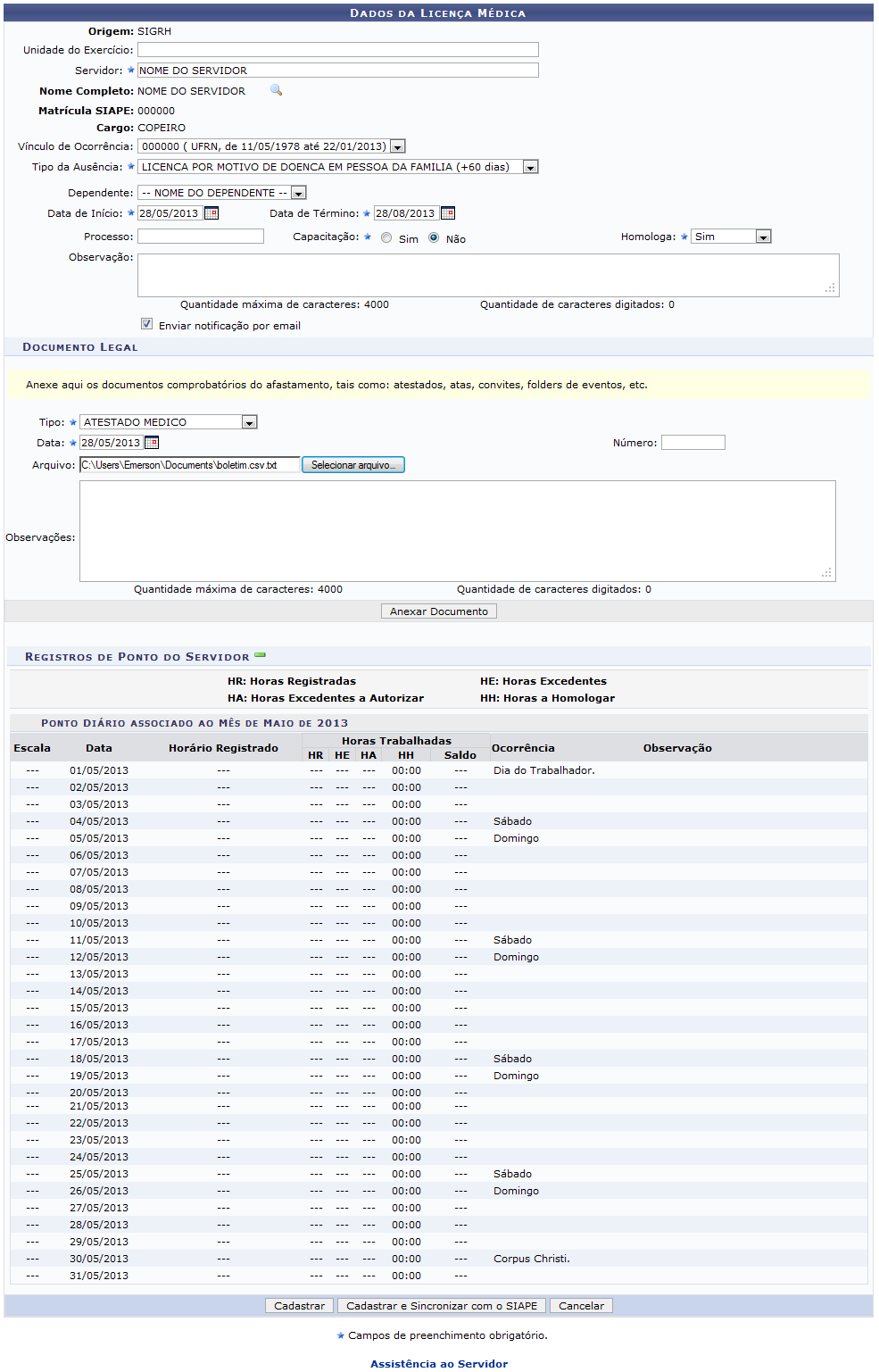Select Não for Capacitação
The width and height of the screenshot is (879, 1372).
(x=434, y=237)
